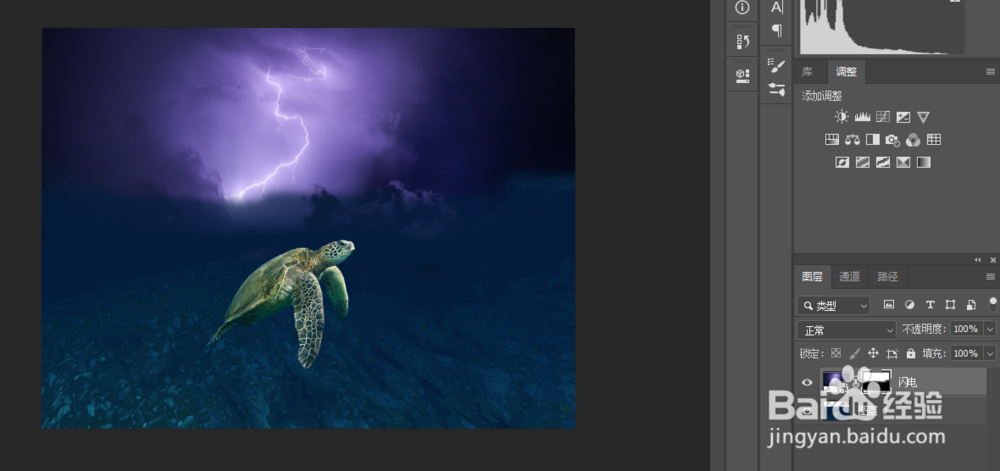This screenshot has width=1000, height=471.
Task: Open the Info panel icon
Action: [x=742, y=8]
